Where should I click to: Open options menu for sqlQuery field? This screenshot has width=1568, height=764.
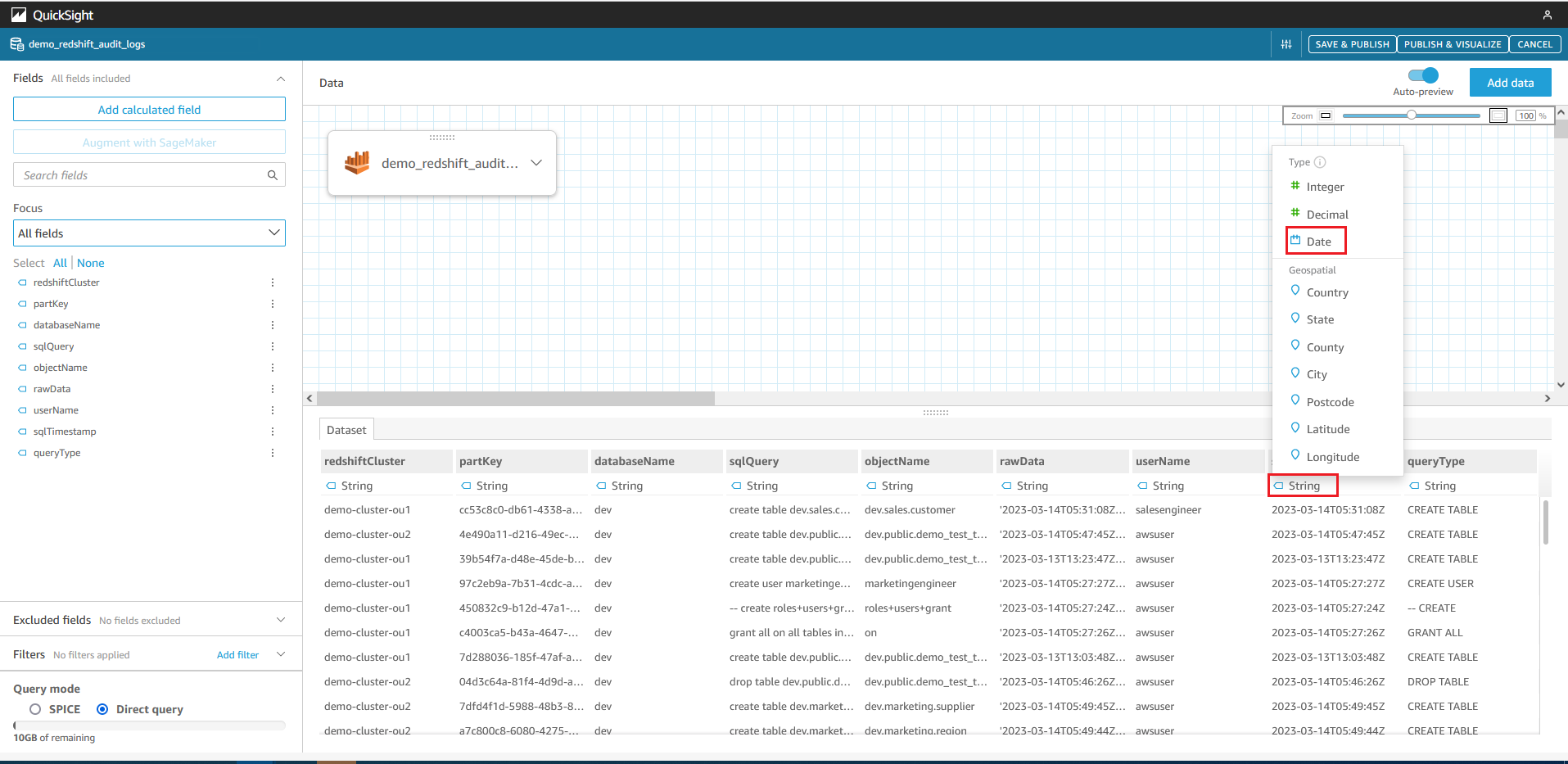coord(273,346)
